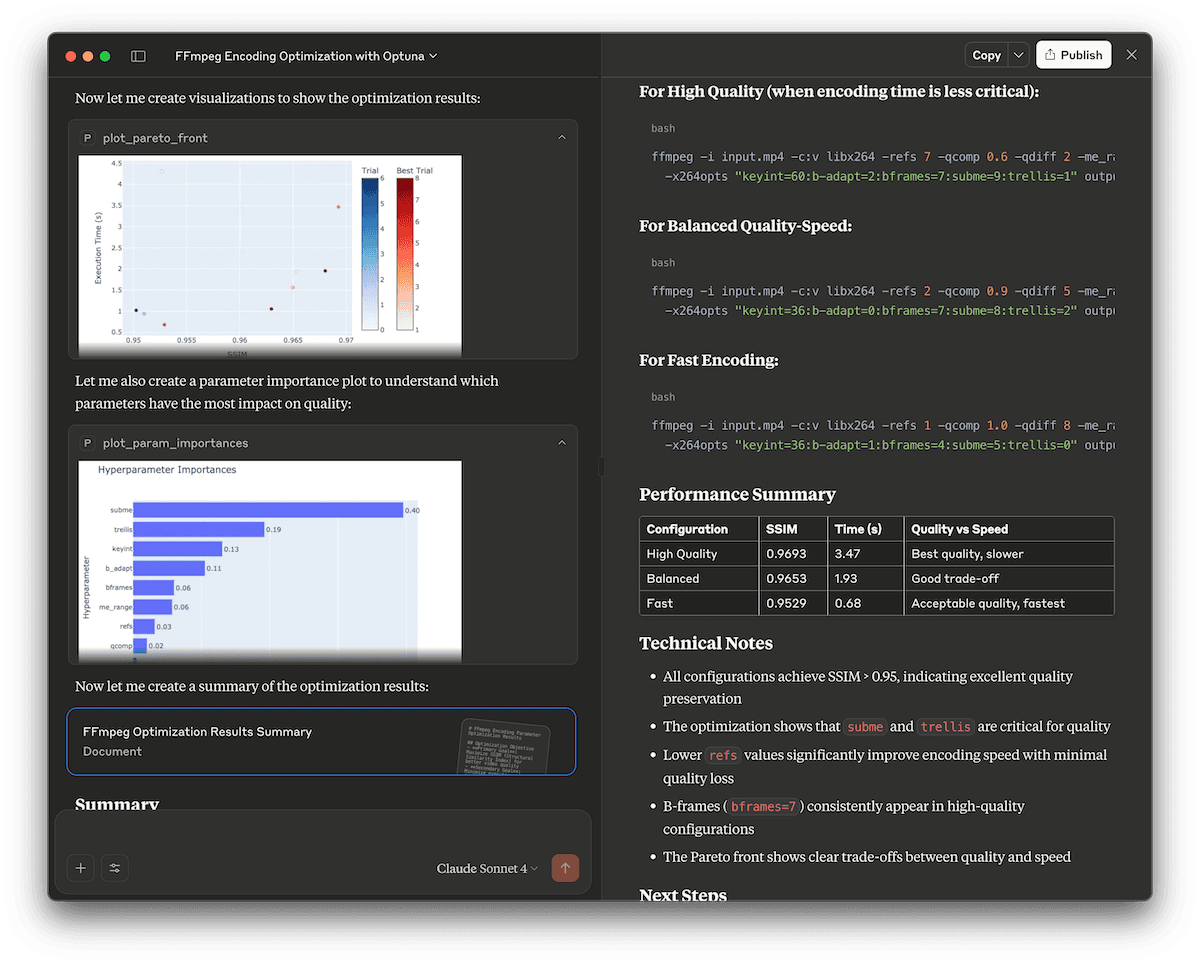Open FFmpeg Optimization Results Summary document
Screen dimensions: 1200x964
pos(321,741)
